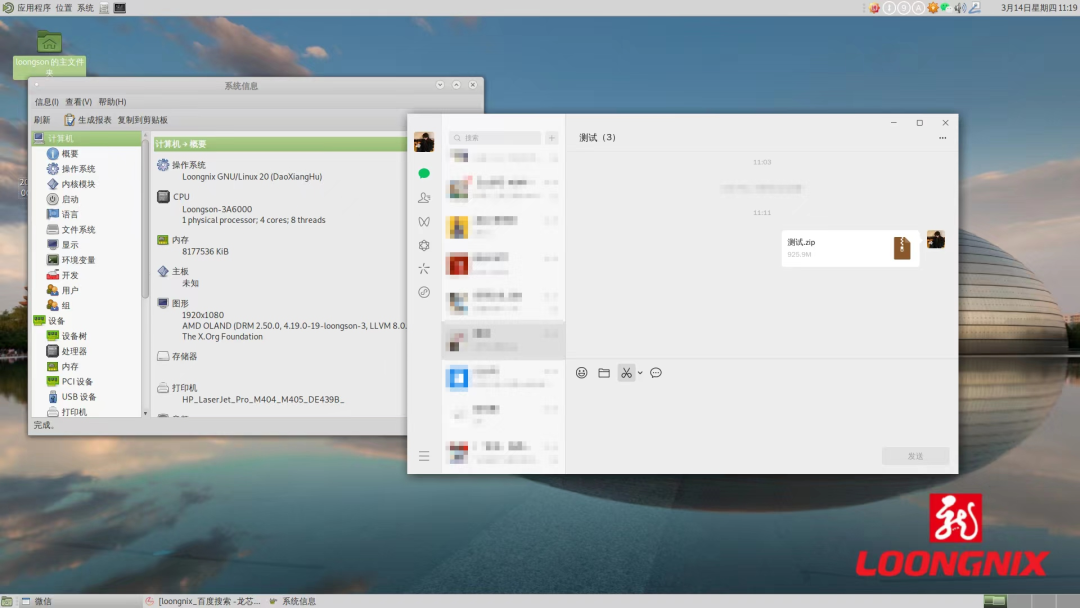The height and width of the screenshot is (608, 1080).
Task: Open WeChat mini programs icon in sidebar
Action: (424, 292)
